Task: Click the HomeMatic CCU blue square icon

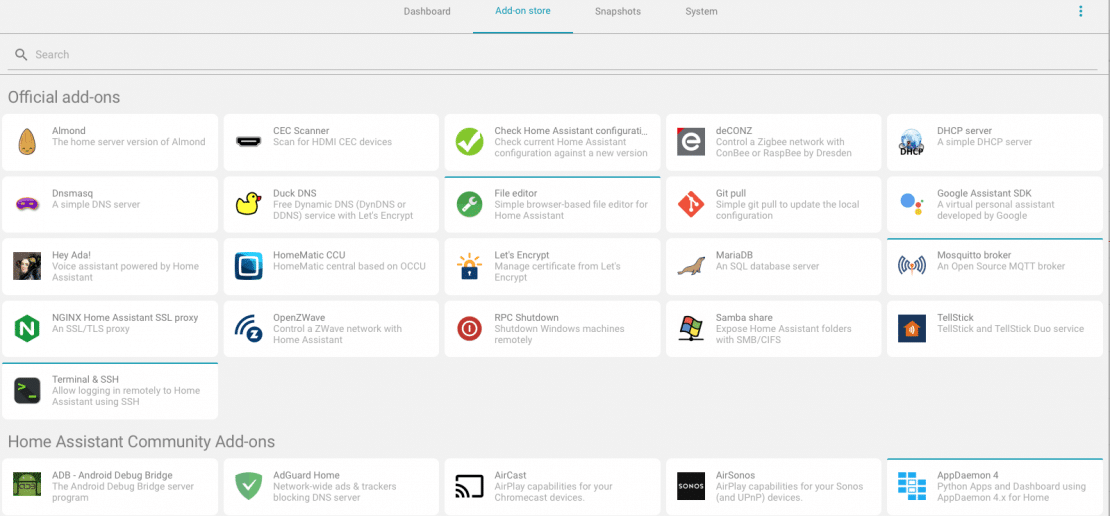Action: point(248,266)
